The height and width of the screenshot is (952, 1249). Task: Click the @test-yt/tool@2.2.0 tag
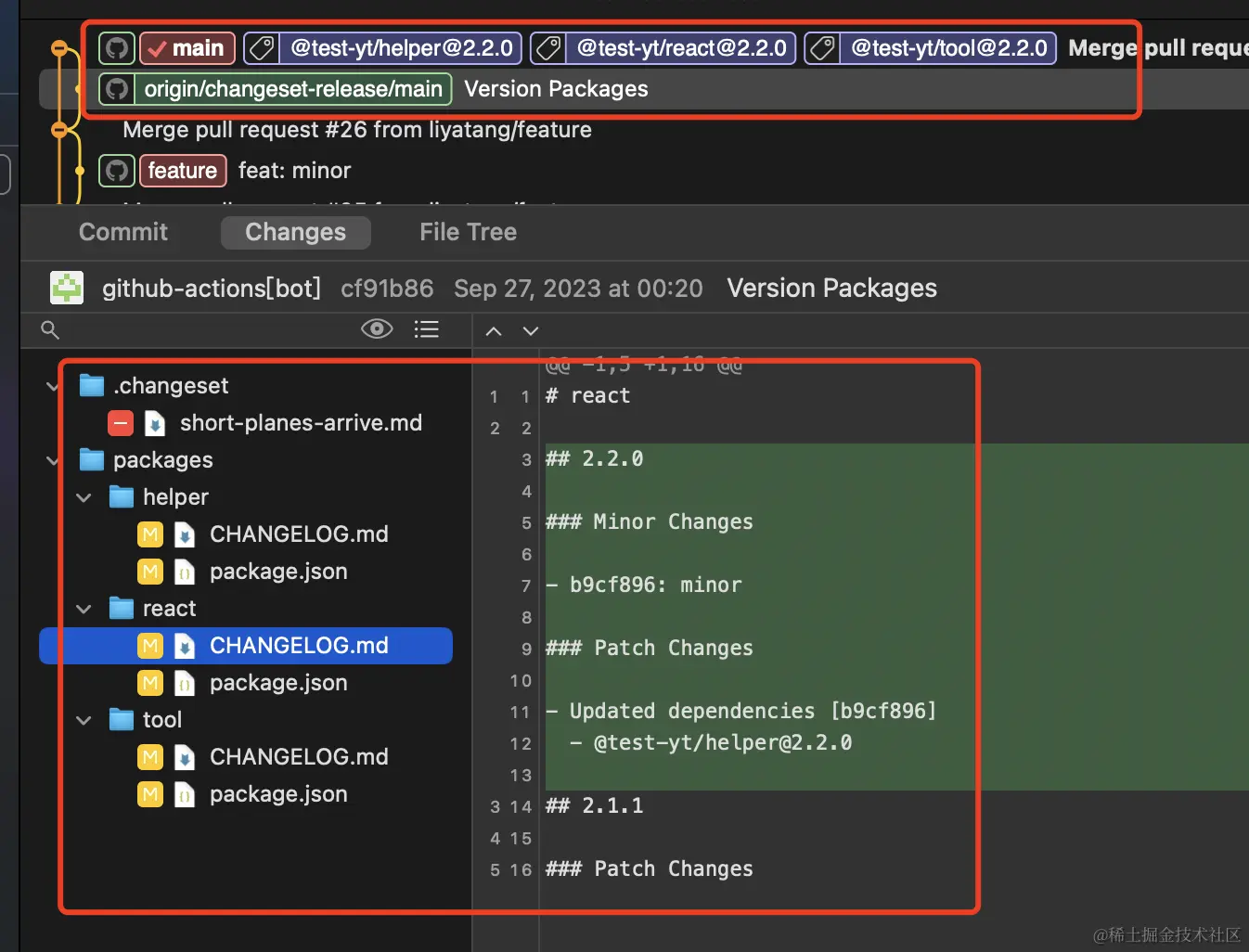948,48
